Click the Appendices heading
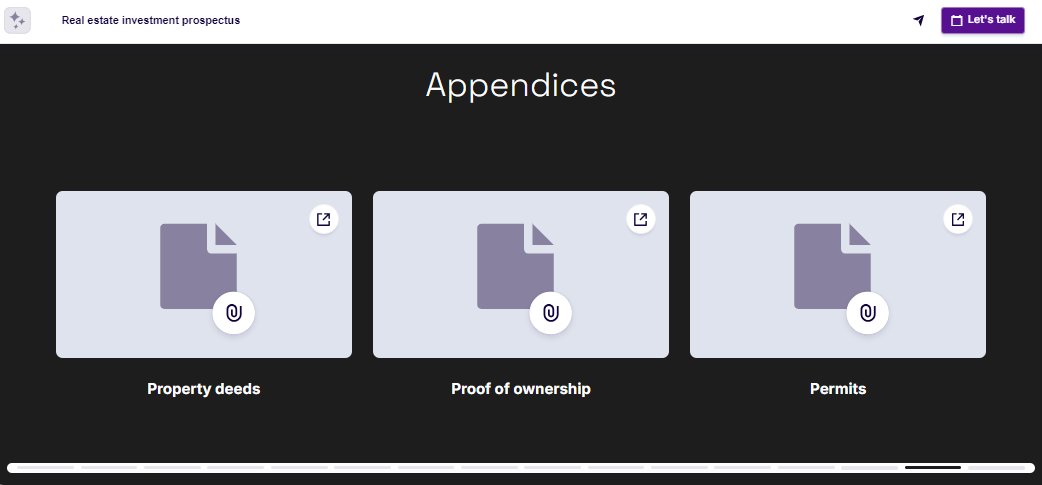 click(521, 85)
